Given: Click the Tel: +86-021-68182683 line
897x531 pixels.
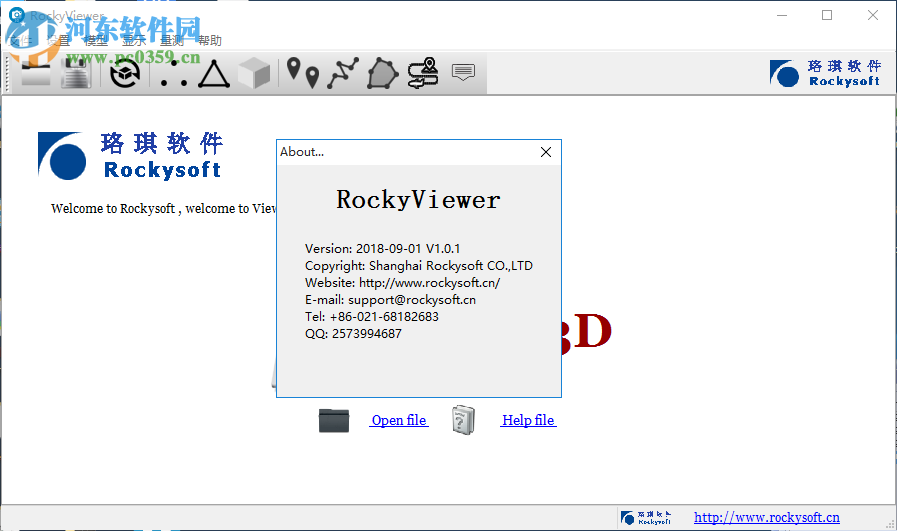Looking at the screenshot, I should 372,317.
